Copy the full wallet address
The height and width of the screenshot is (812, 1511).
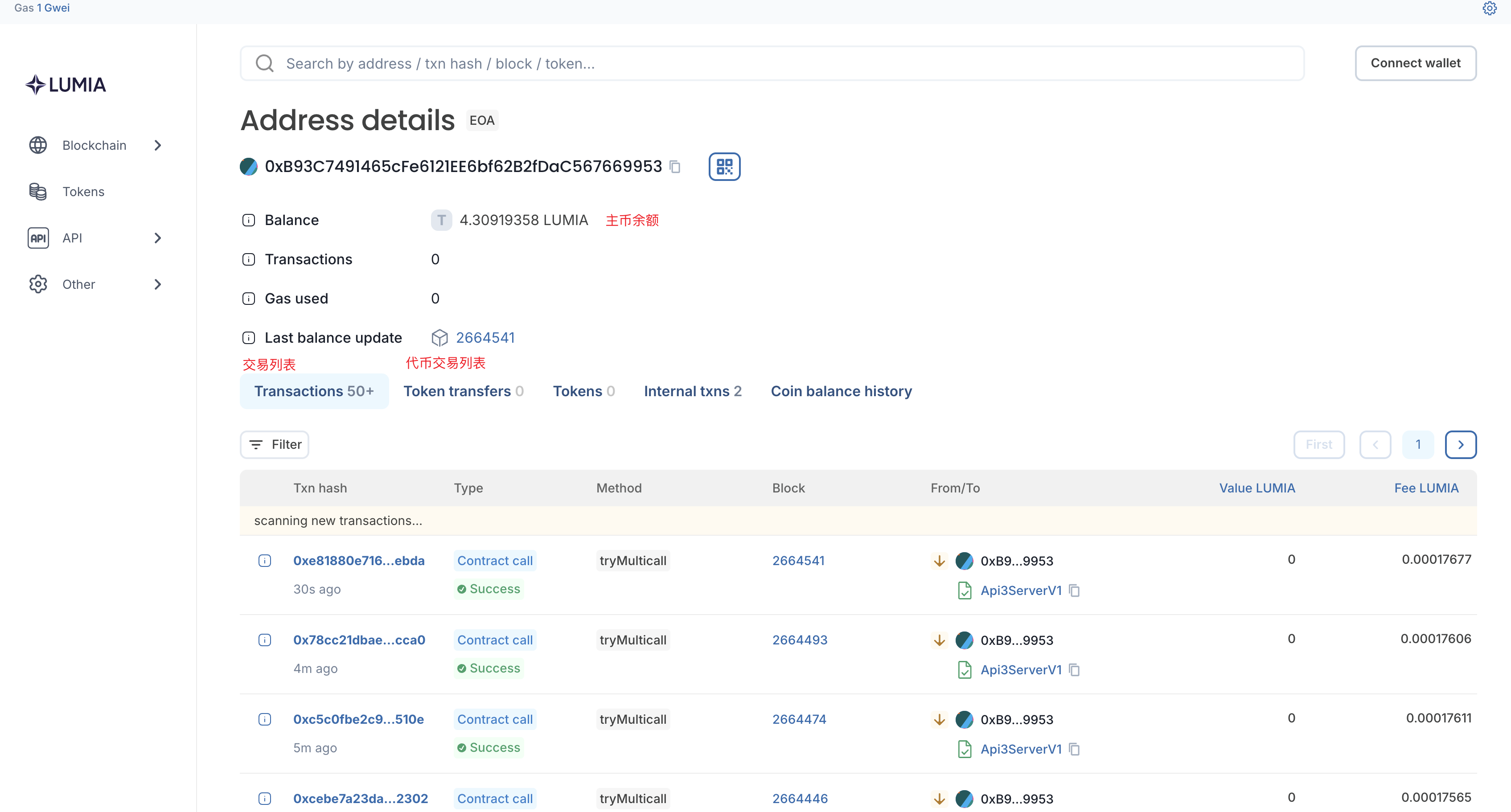tap(675, 167)
